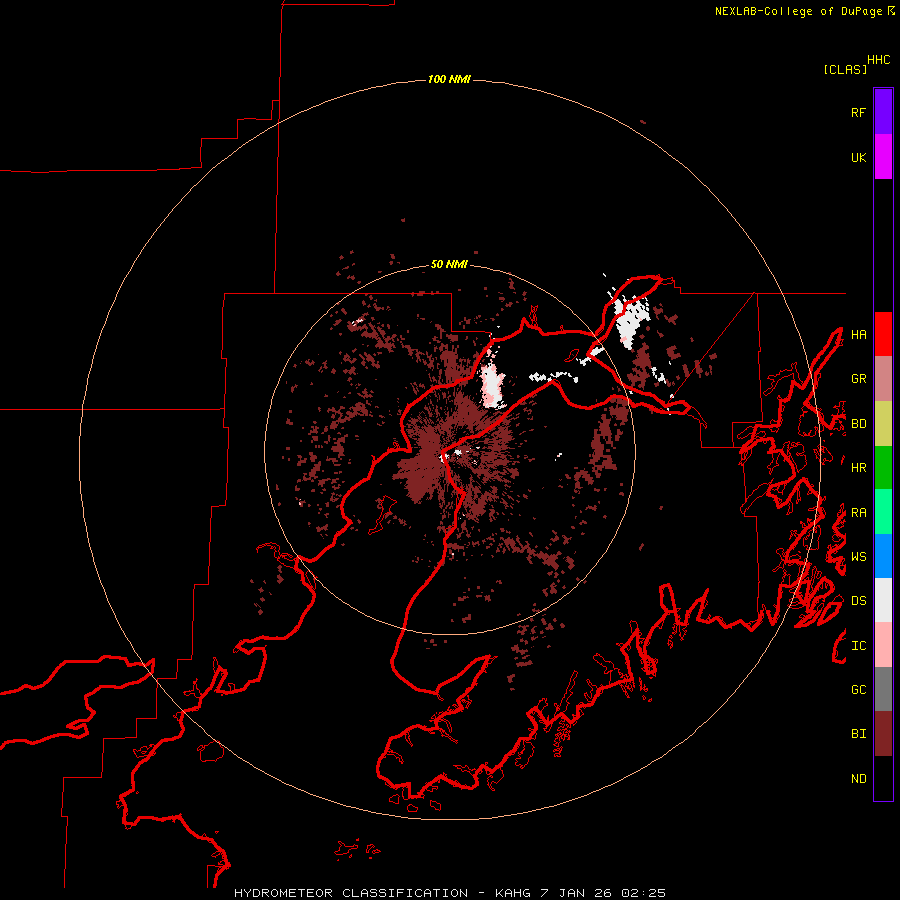900x900 pixels.
Task: Click the BD legend label
Action: coord(858,424)
